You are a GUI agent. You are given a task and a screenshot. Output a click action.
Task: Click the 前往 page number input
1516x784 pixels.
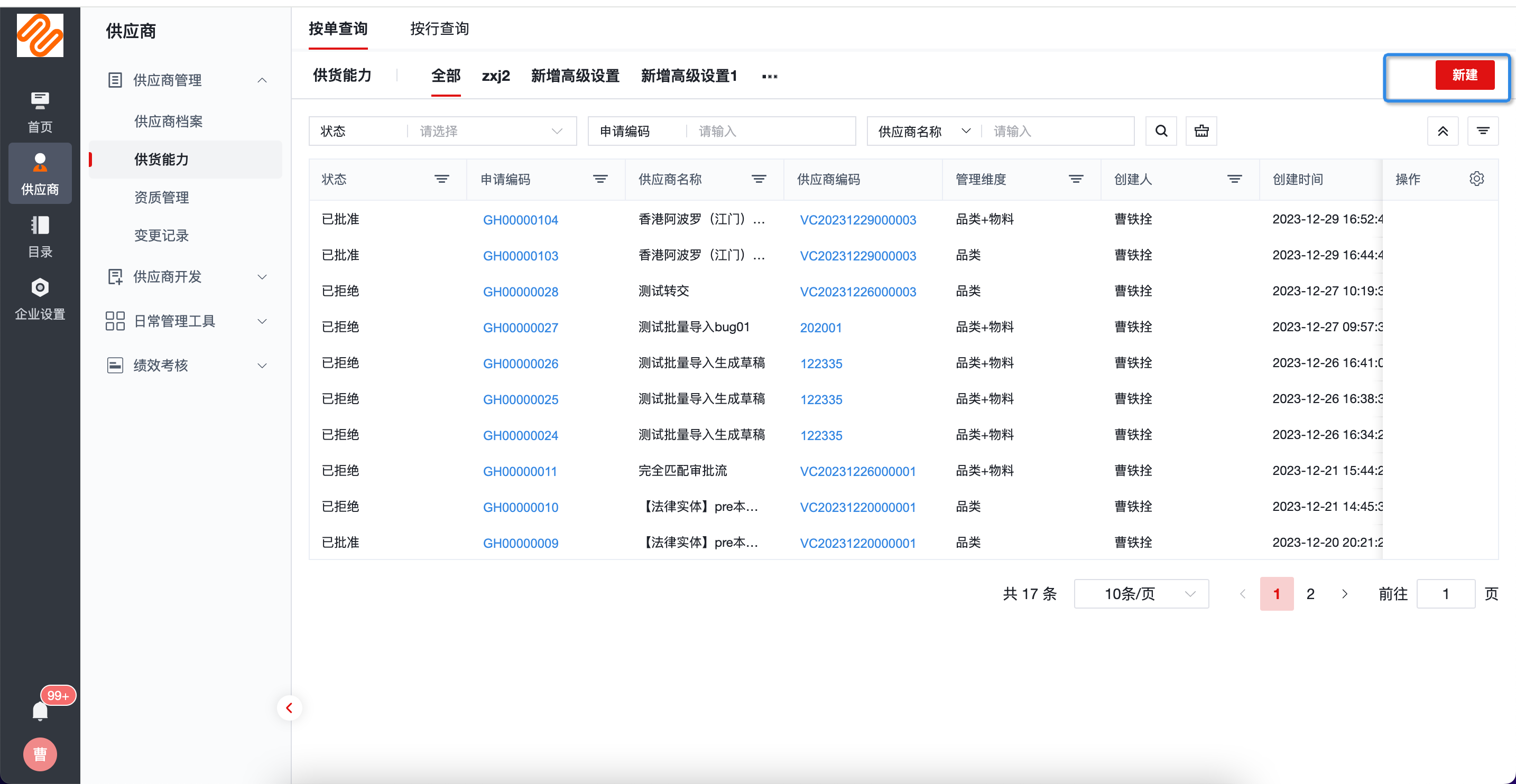pos(1445,594)
